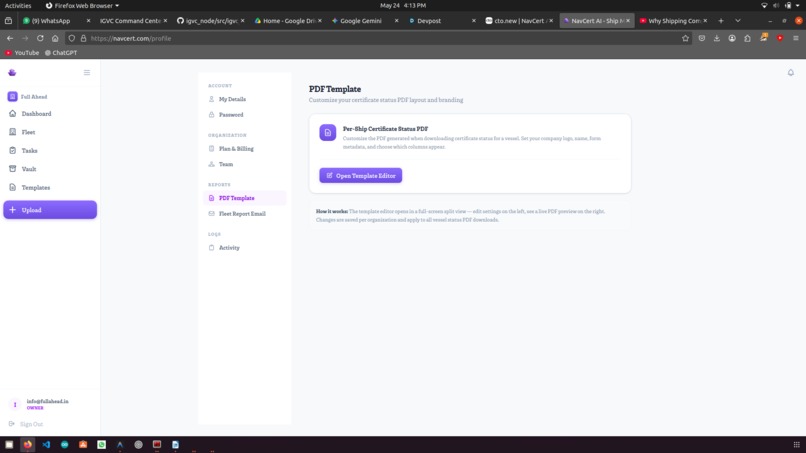806x453 pixels.
Task: Open the YouTube bookmark
Action: pos(22,52)
